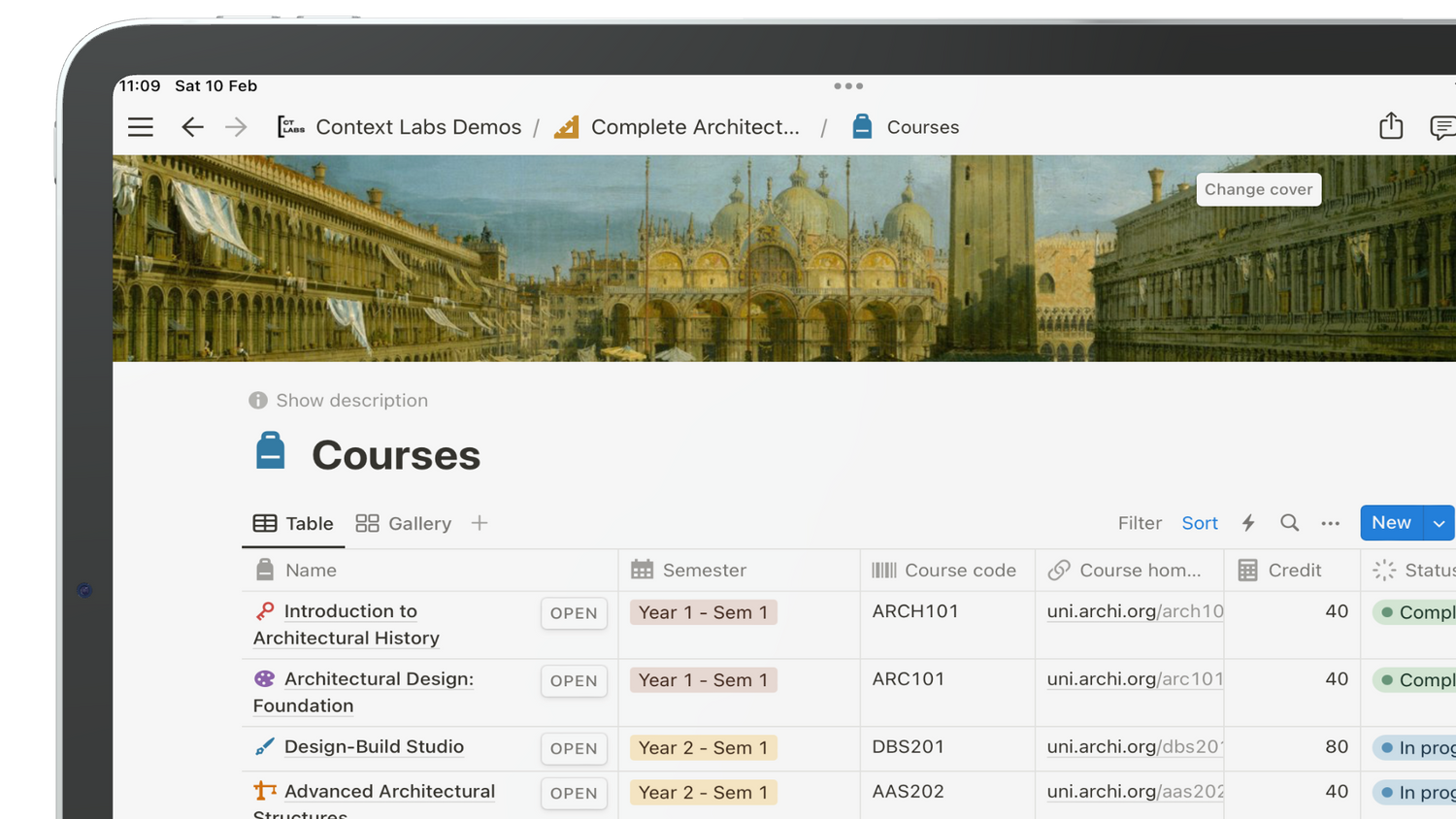Open the comments icon in top bar

(x=1442, y=127)
